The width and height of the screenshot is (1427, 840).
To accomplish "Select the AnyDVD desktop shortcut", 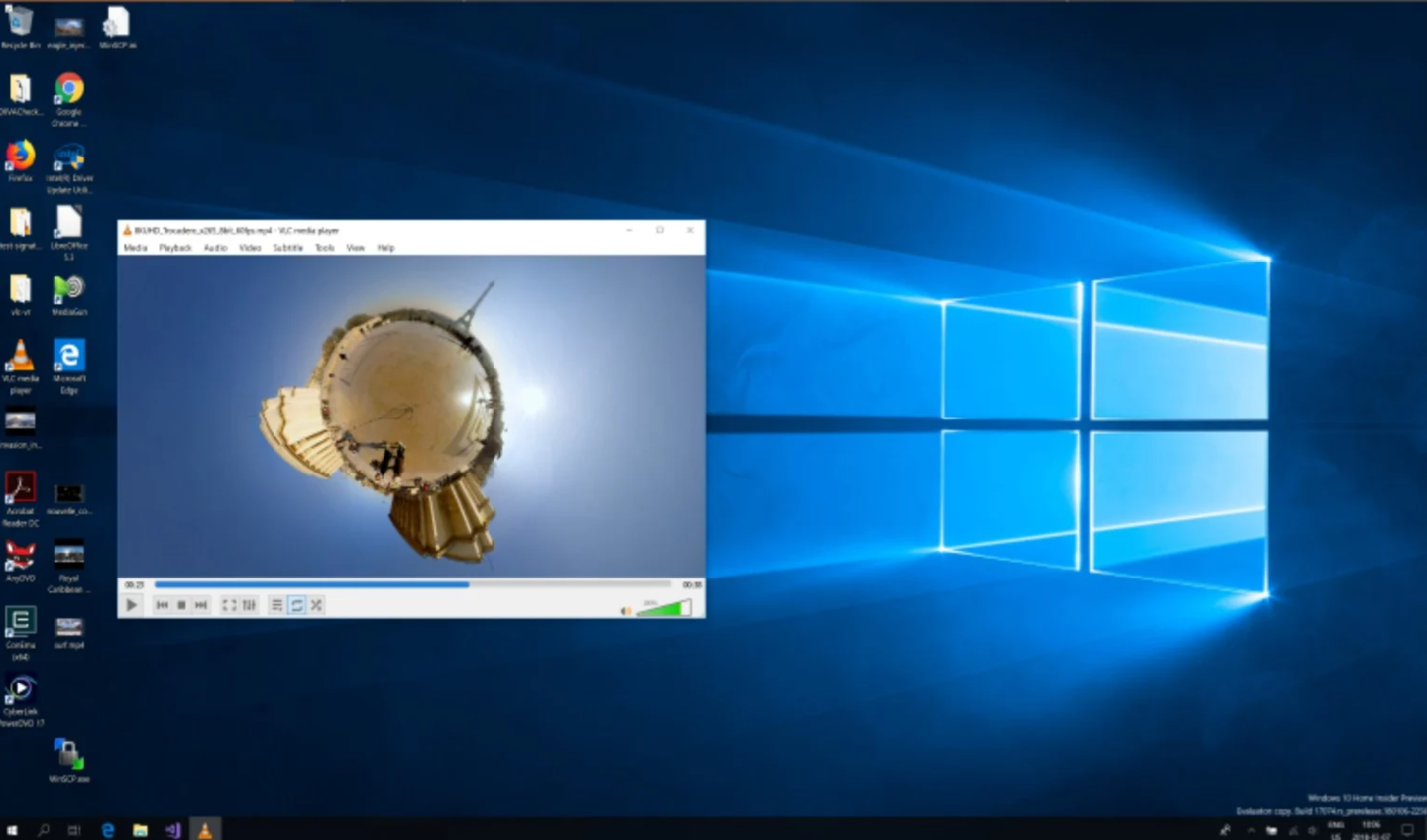I will [20, 562].
